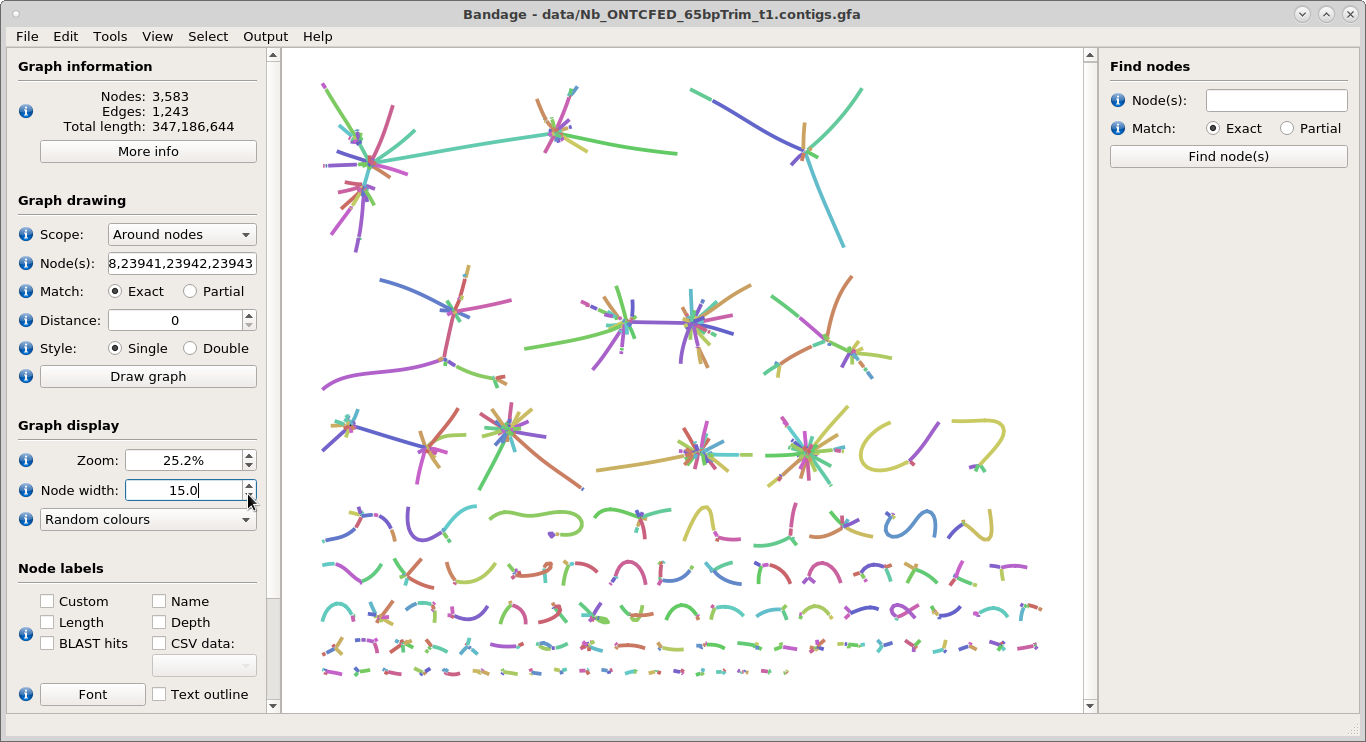Select Exact match in Graph drawing
Viewport: 1366px width, 742px height.
(115, 291)
